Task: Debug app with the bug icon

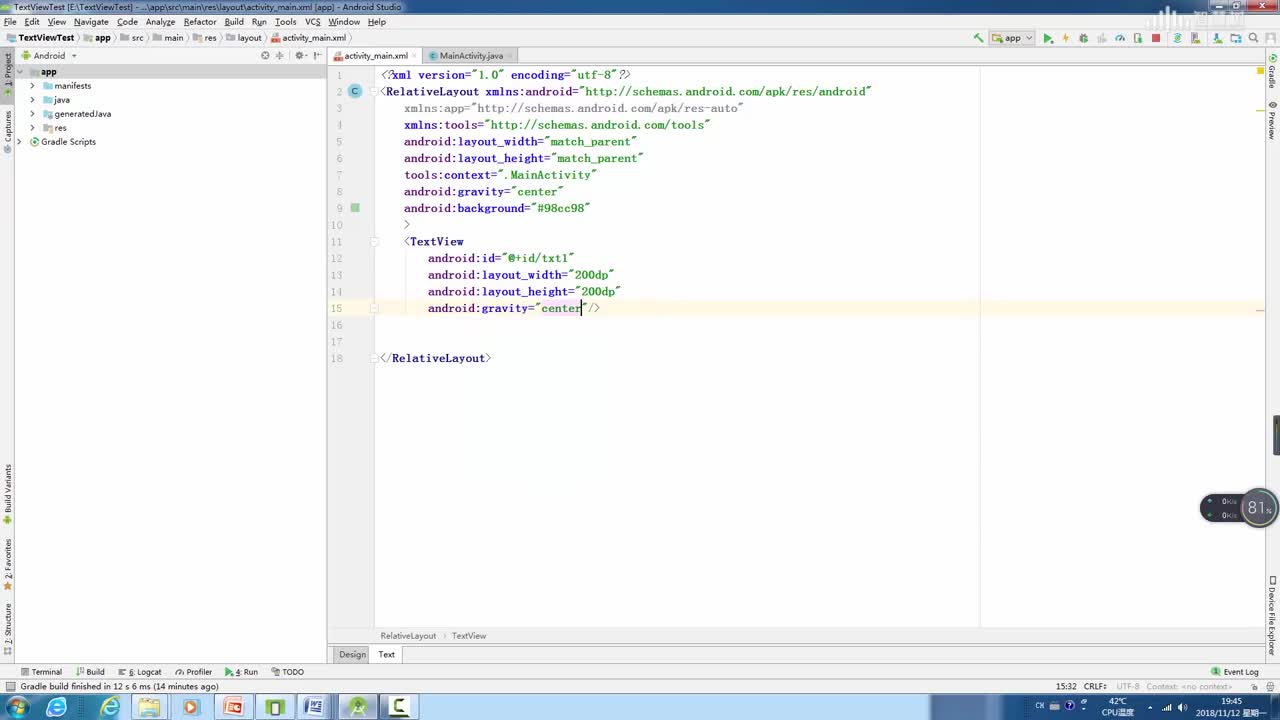Action: (x=1083, y=38)
